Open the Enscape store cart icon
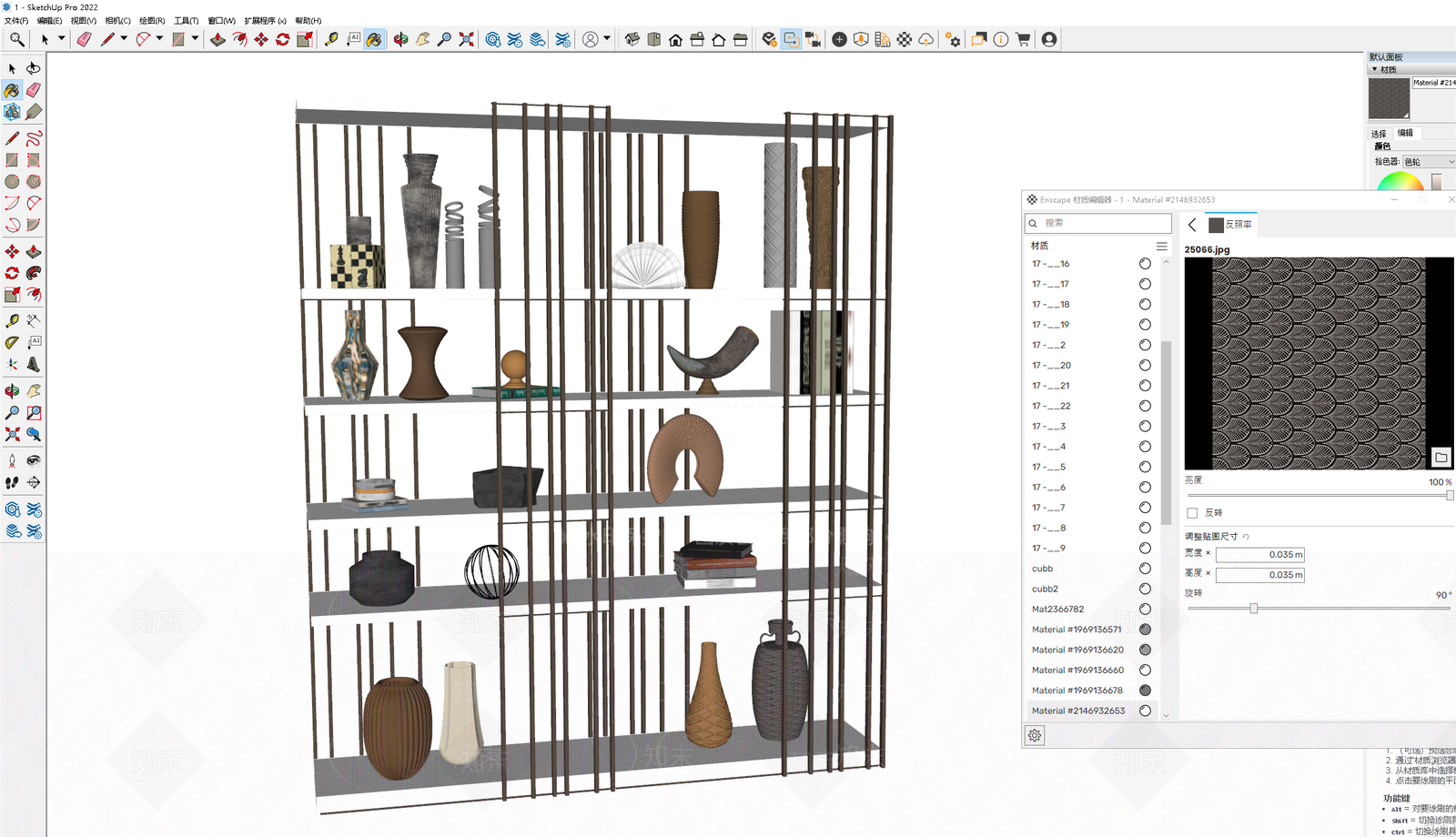1456x837 pixels. [x=1023, y=39]
